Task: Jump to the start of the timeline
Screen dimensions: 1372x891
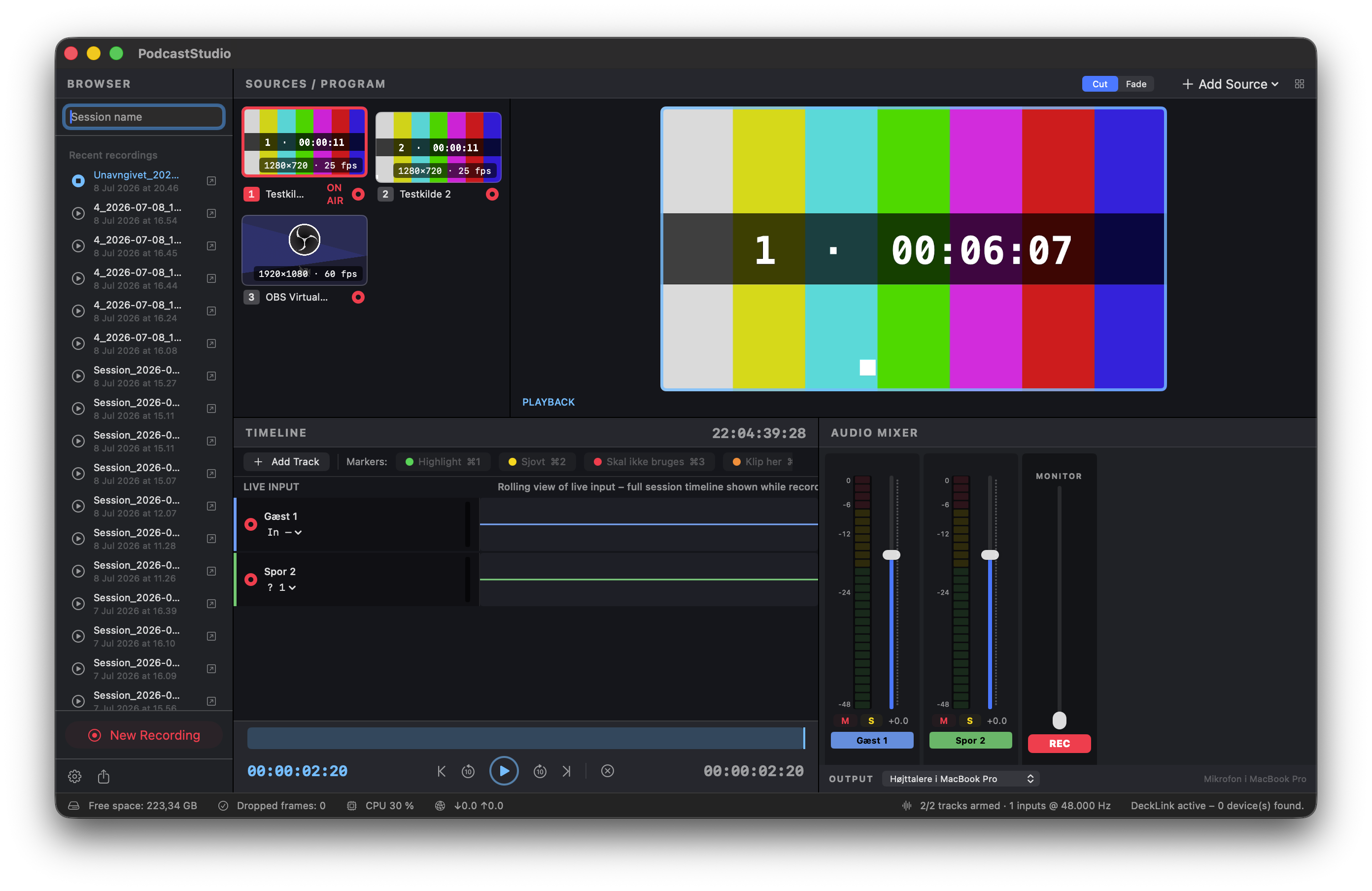Action: (x=442, y=771)
